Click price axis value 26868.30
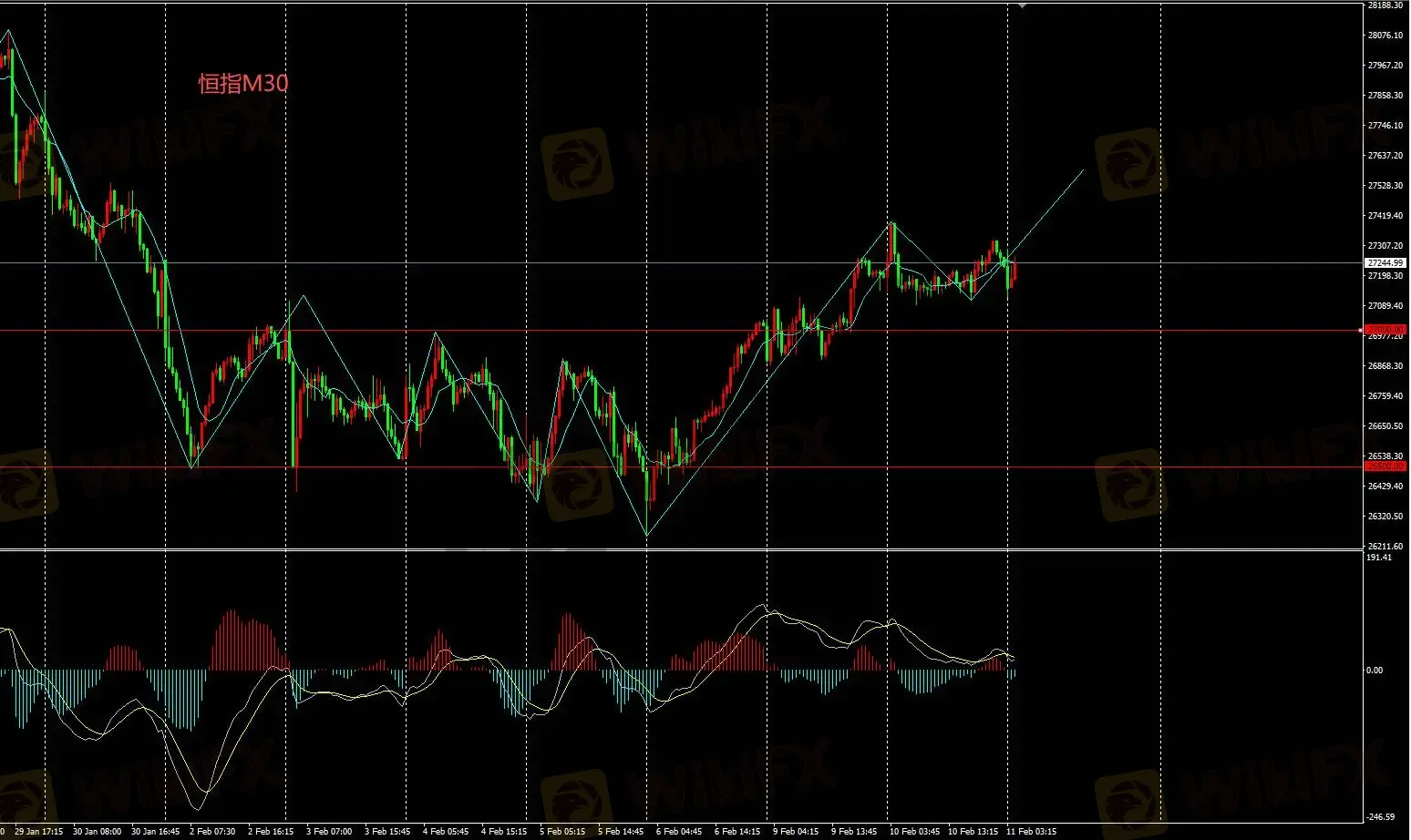The height and width of the screenshot is (840, 1411). [x=1385, y=366]
